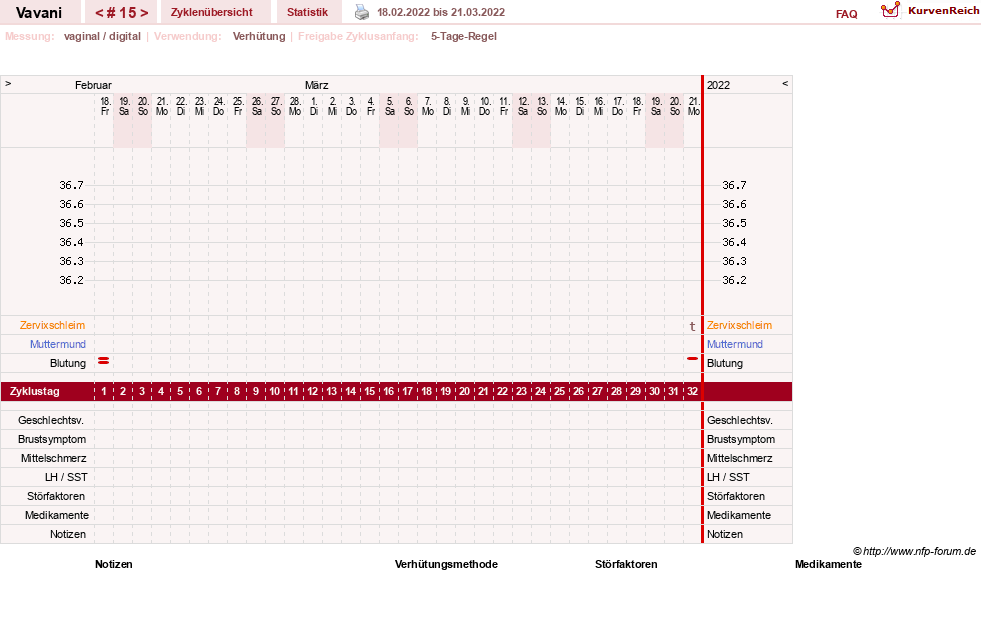Click the single bleeding mark on day 32
The image size is (981, 623).
pyautogui.click(x=692, y=359)
